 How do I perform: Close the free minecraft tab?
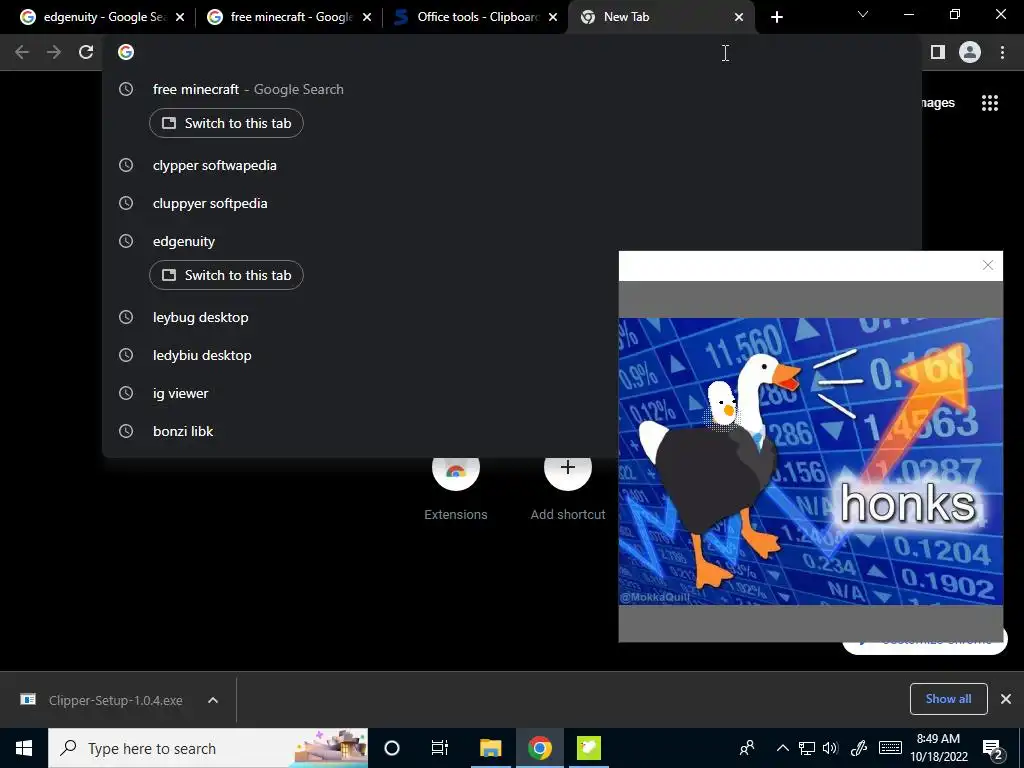367,17
